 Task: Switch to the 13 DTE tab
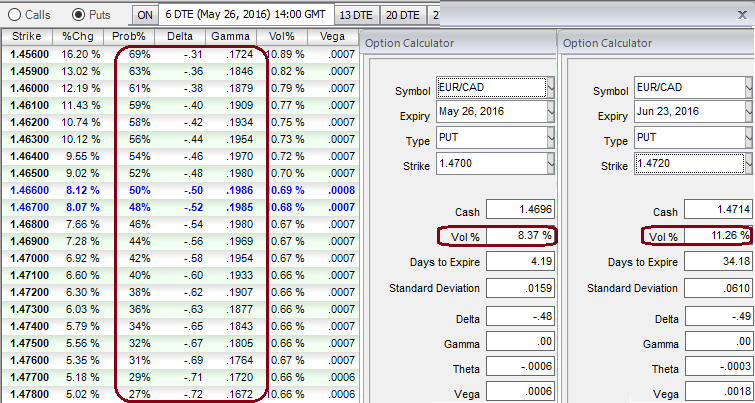click(x=356, y=15)
